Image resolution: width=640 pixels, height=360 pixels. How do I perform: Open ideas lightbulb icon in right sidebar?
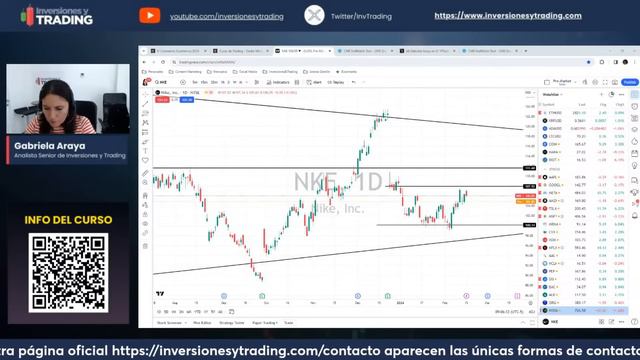tap(634, 165)
